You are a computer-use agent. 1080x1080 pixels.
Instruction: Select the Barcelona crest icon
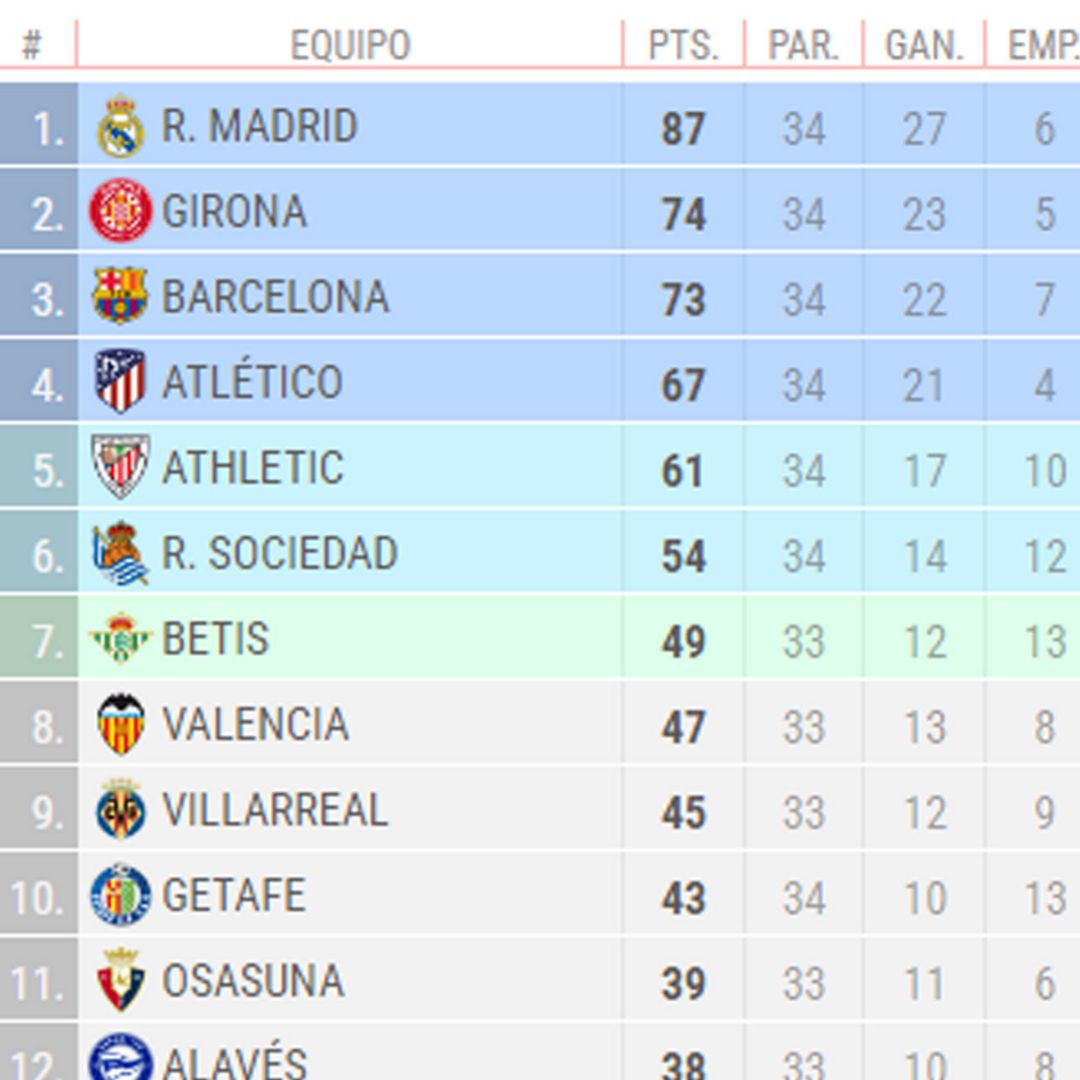point(121,295)
